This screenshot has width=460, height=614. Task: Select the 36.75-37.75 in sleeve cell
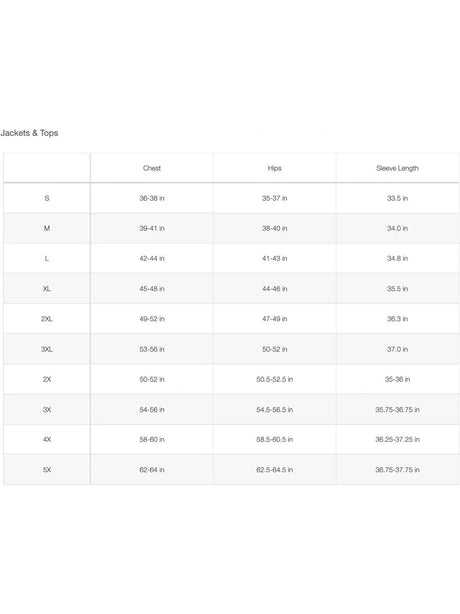(397, 470)
